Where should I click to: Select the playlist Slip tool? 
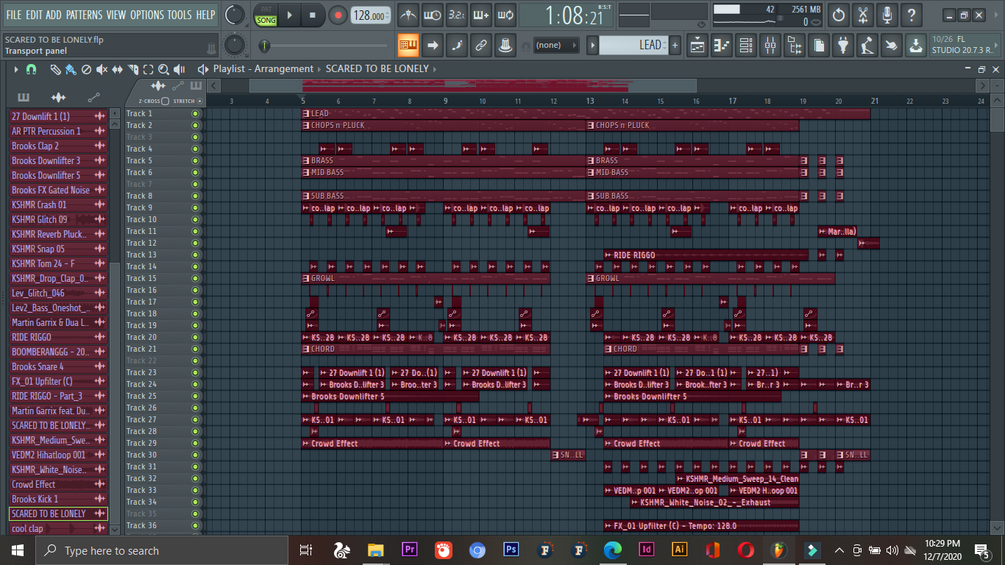(x=117, y=69)
